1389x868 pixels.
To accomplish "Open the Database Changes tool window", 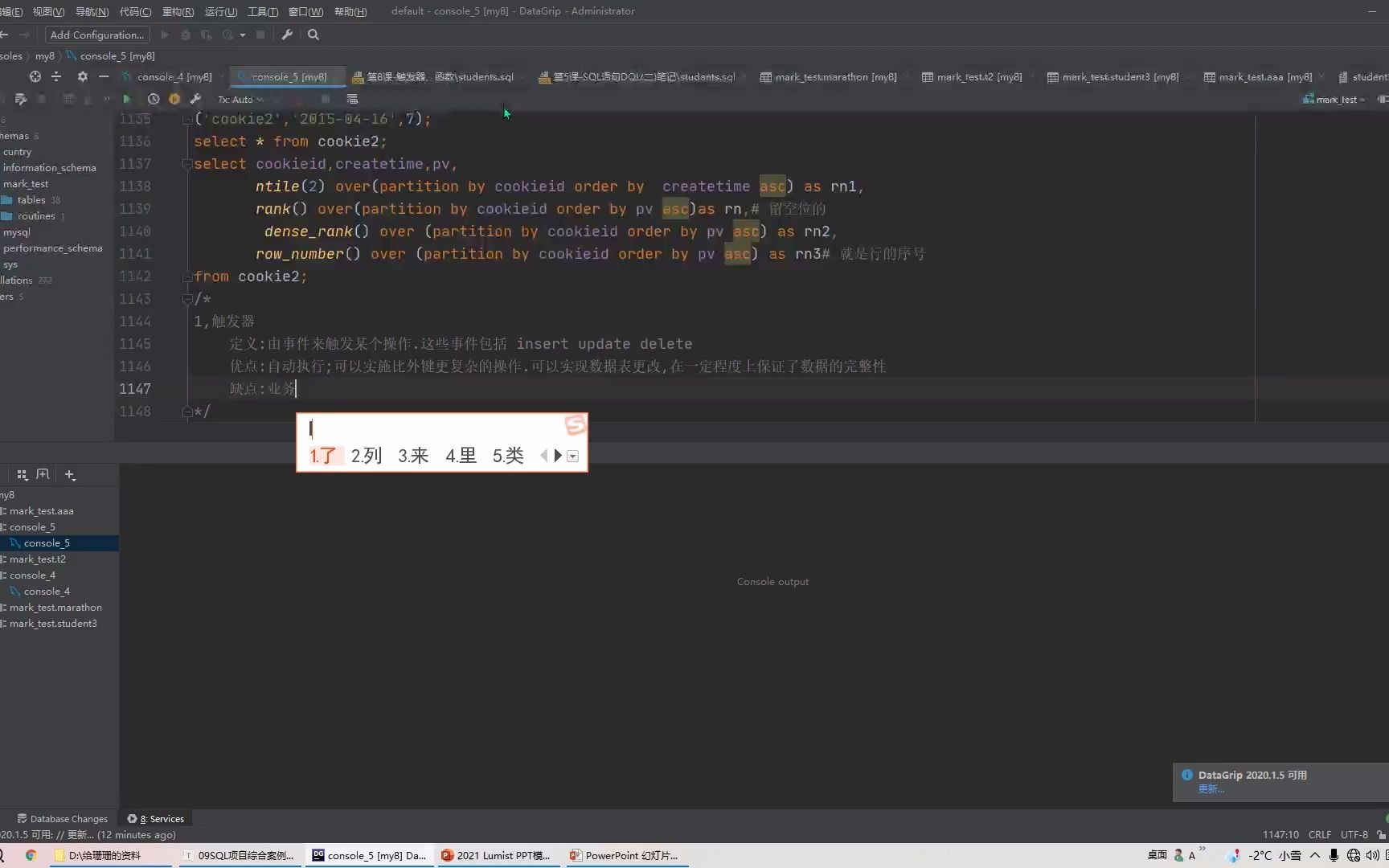I will 62,818.
